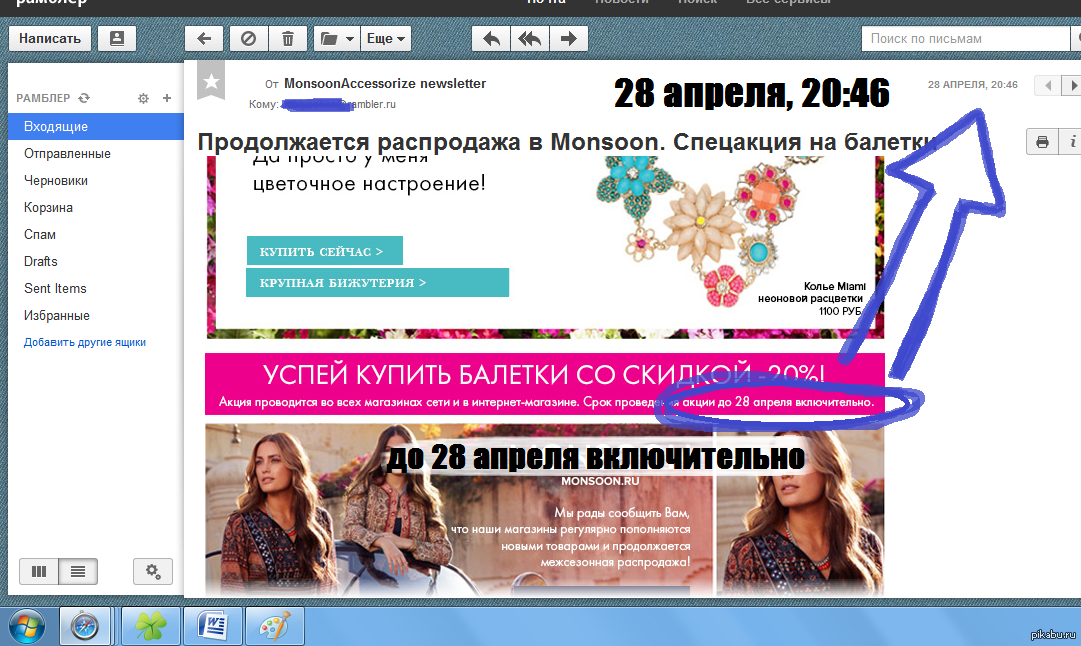Click the Написать compose button
Image resolution: width=1081 pixels, height=646 pixels.
pos(50,39)
